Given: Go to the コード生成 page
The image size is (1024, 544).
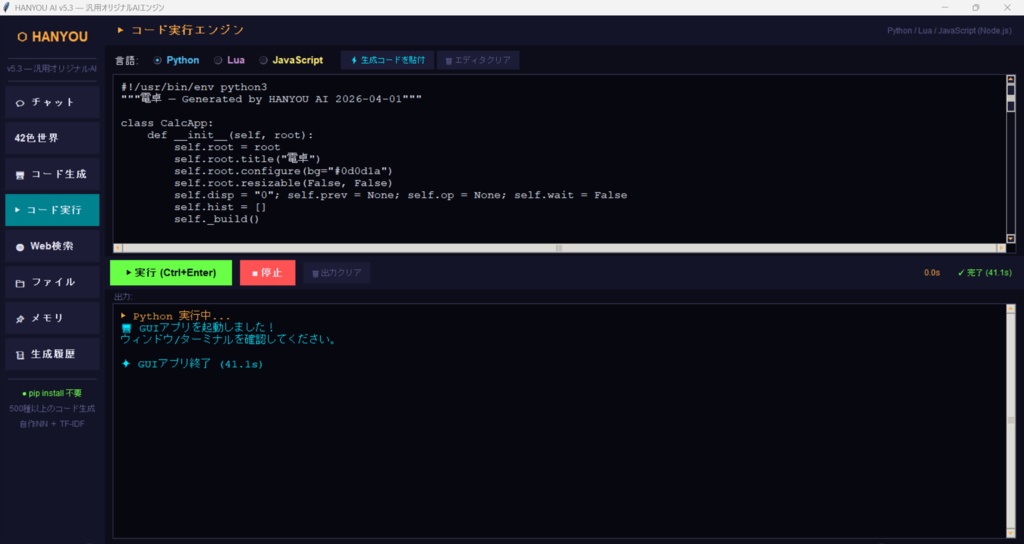Looking at the screenshot, I should [x=52, y=174].
